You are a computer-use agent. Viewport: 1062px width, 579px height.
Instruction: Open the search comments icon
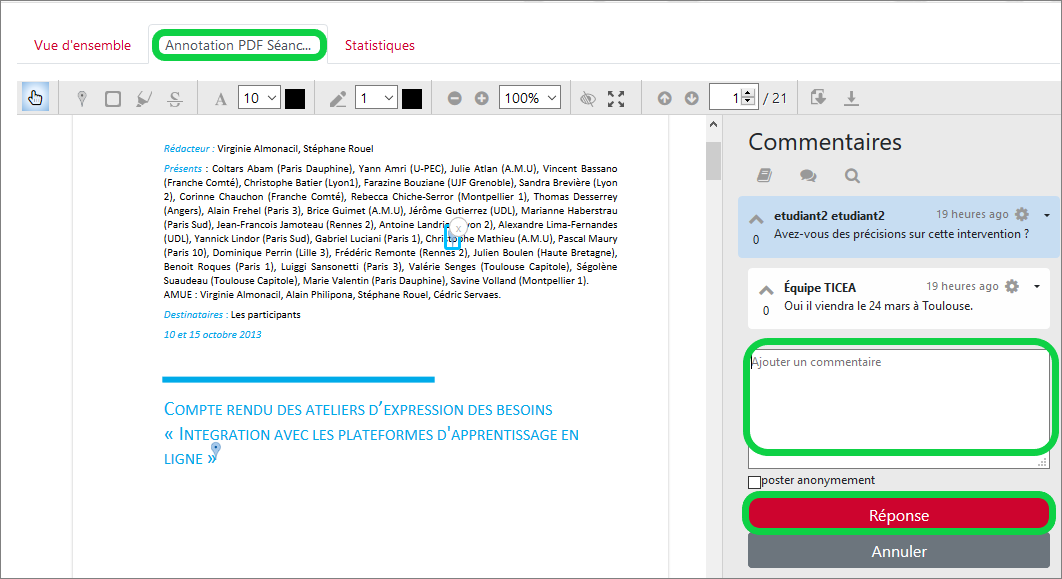(852, 176)
